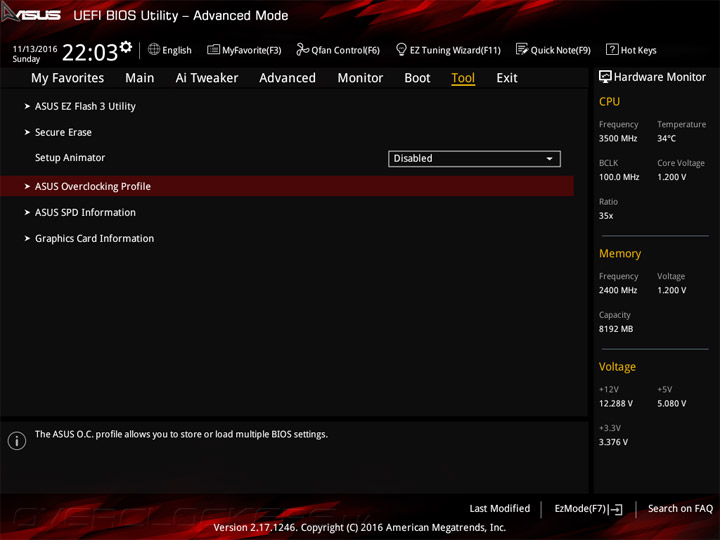This screenshot has height=540, width=720.
Task: Click the Ratio value 35x
Action: [x=606, y=216]
